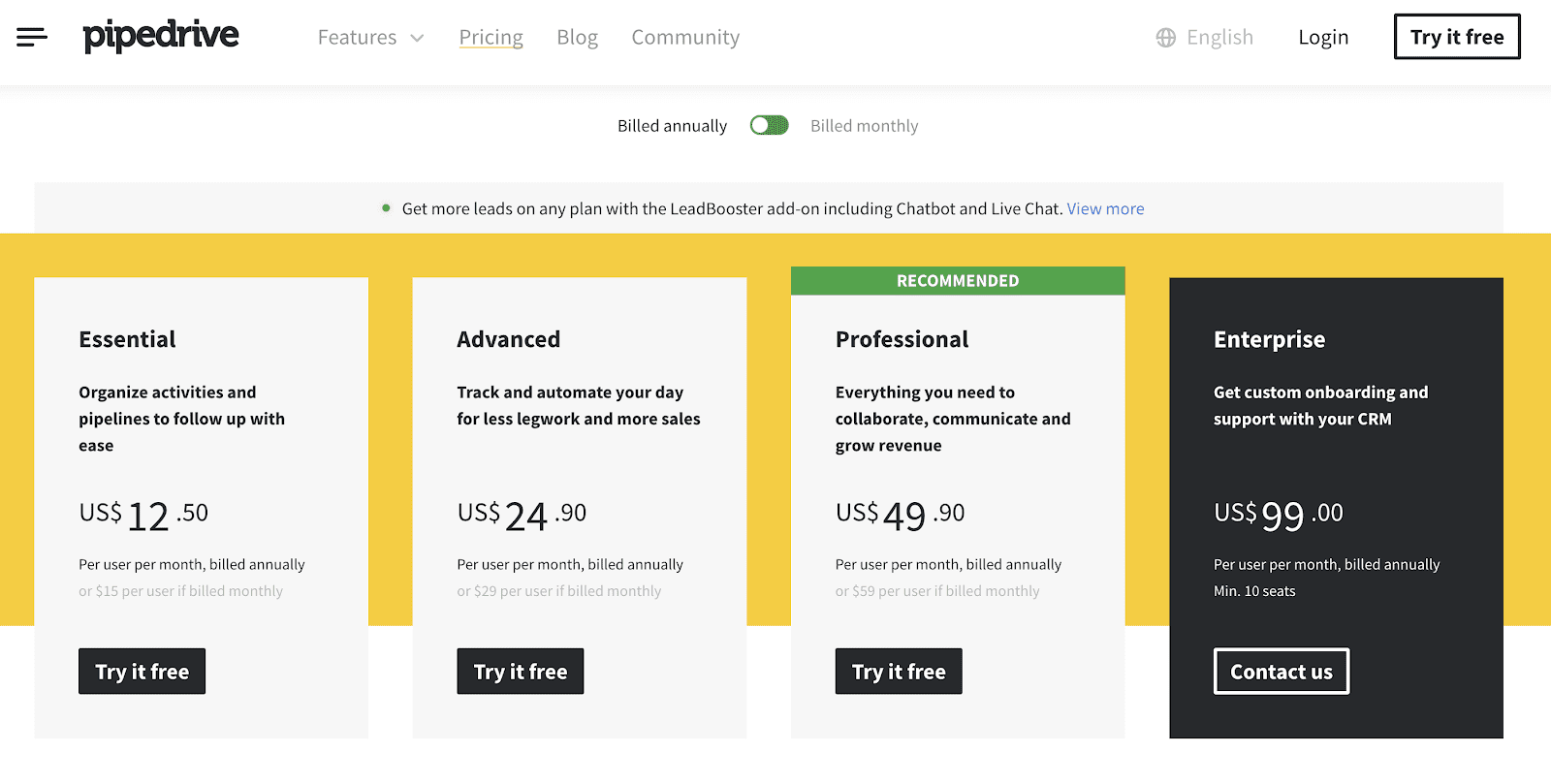Select the Billed annually label

[672, 126]
